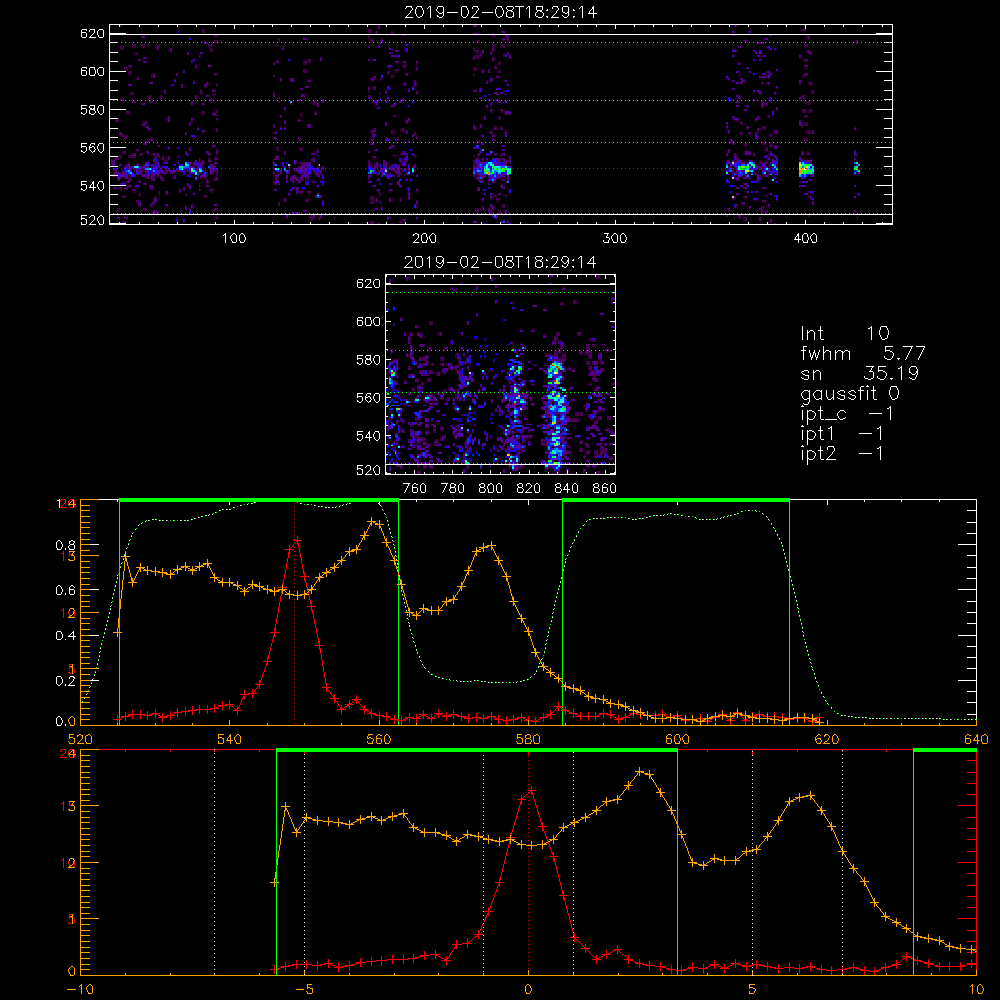Click x-axis label "300" under top spectrogram
The width and height of the screenshot is (1000, 1000).
[615, 239]
